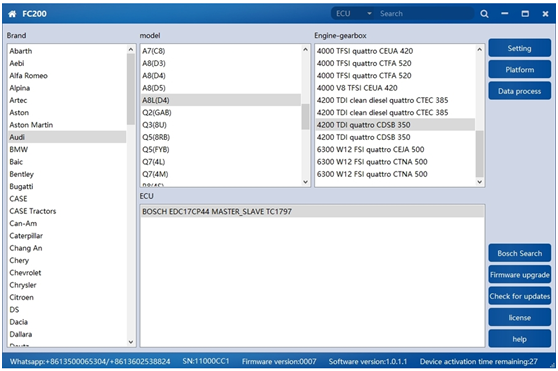Open the help button
Screen dimensions: 558x371
point(520,339)
